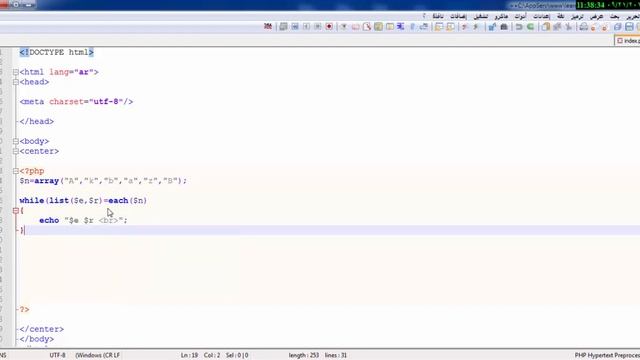Collapse the <body> fold block

coord(16,141)
